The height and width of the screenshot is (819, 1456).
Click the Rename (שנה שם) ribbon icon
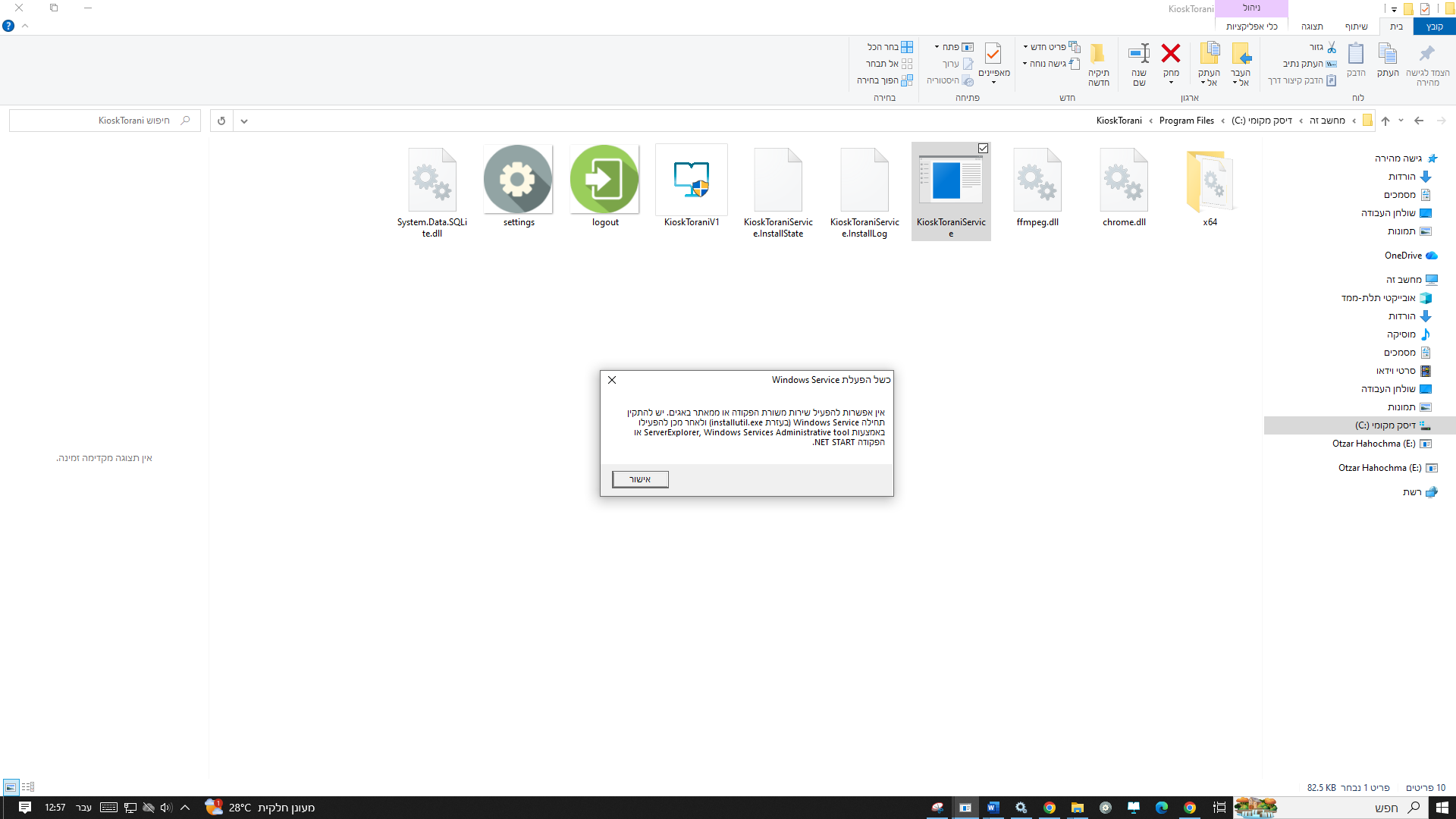[1139, 53]
